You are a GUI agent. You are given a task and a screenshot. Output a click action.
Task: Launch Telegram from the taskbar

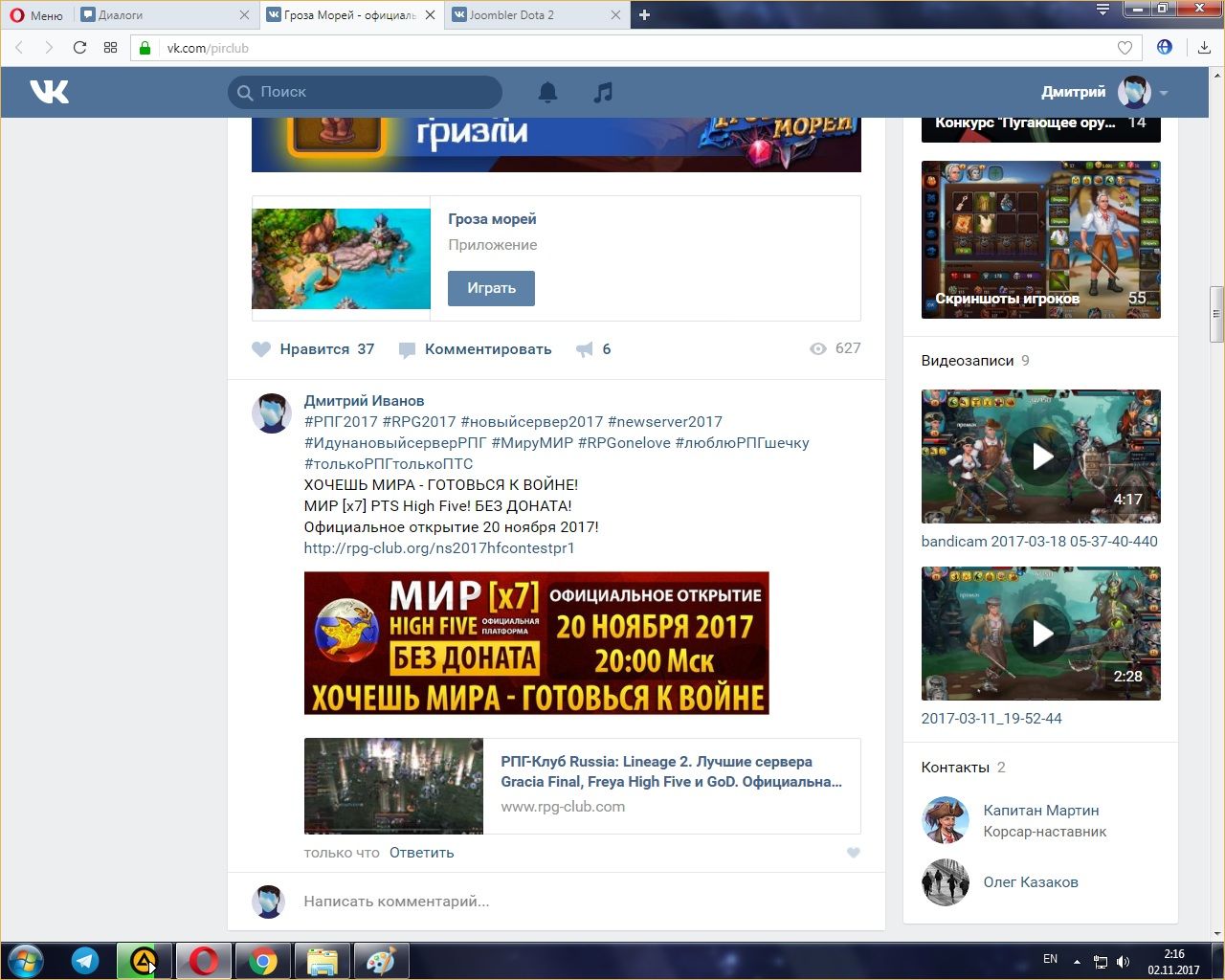(x=85, y=961)
